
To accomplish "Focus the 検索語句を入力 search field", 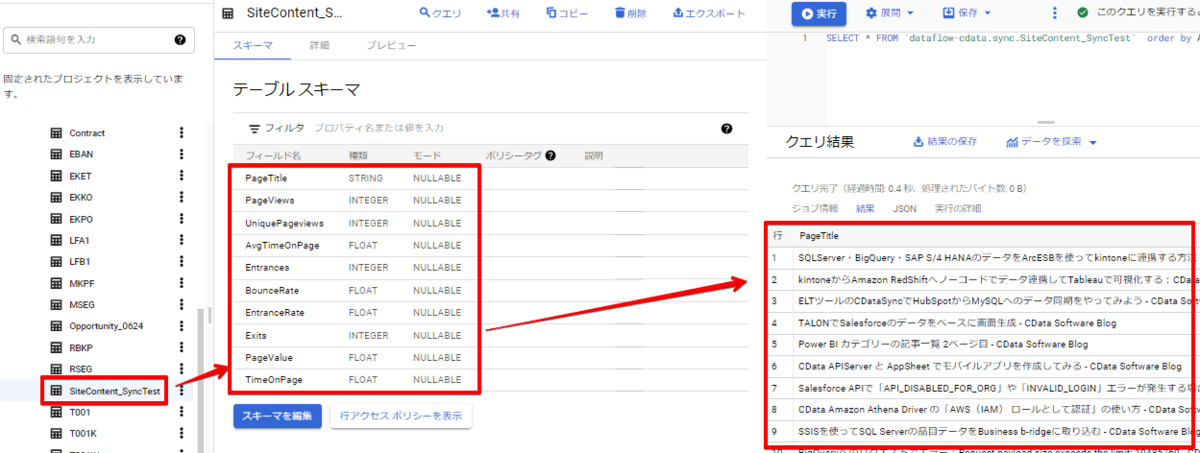I will pyautogui.click(x=98, y=40).
